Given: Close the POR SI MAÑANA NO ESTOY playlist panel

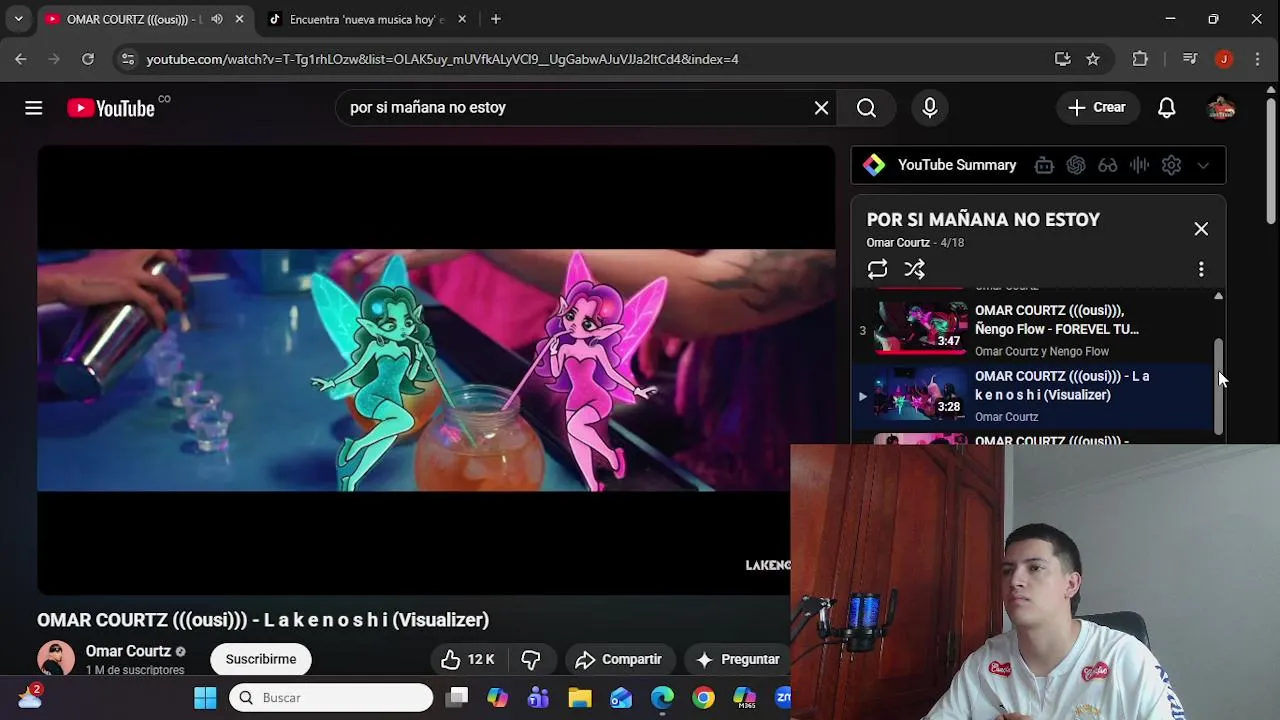Looking at the screenshot, I should (1201, 229).
